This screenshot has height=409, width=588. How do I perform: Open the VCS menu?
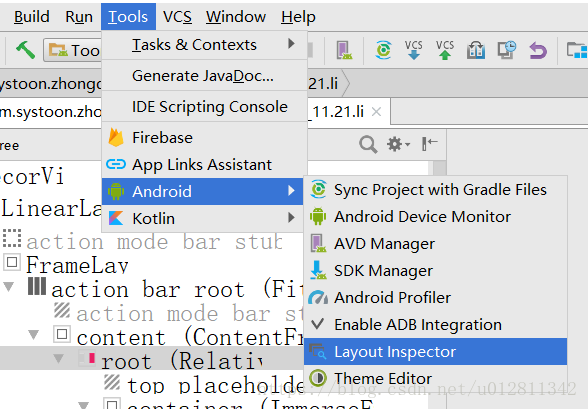[x=177, y=17]
